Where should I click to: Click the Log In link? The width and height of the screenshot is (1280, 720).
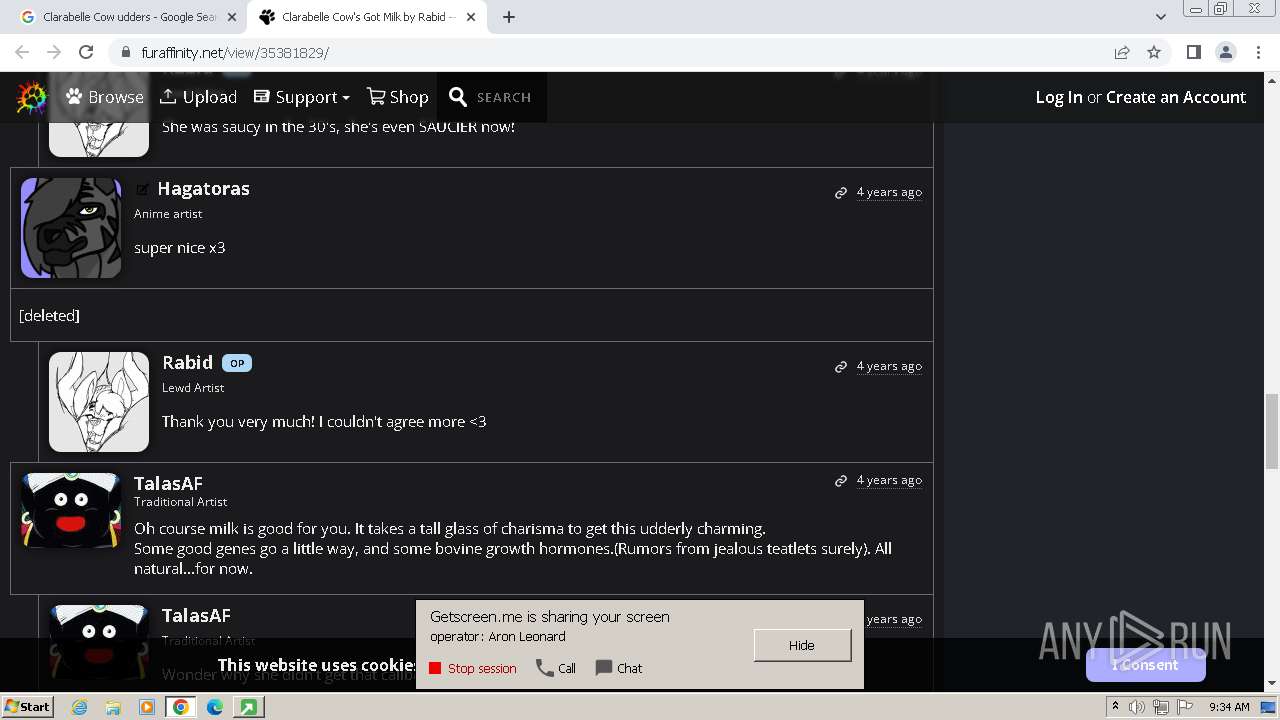coord(1059,97)
